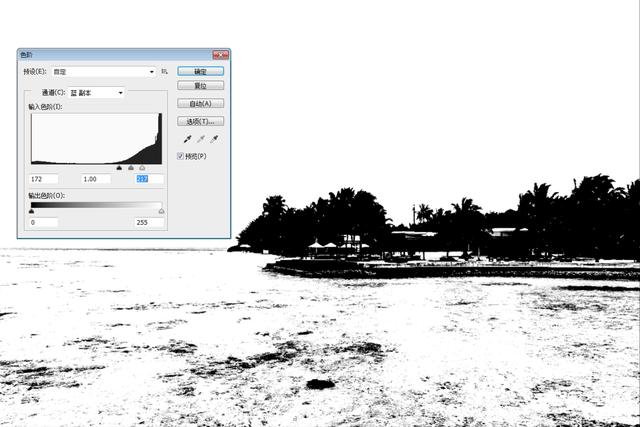Click the 确定 OK button
This screenshot has width=640, height=427.
200,71
